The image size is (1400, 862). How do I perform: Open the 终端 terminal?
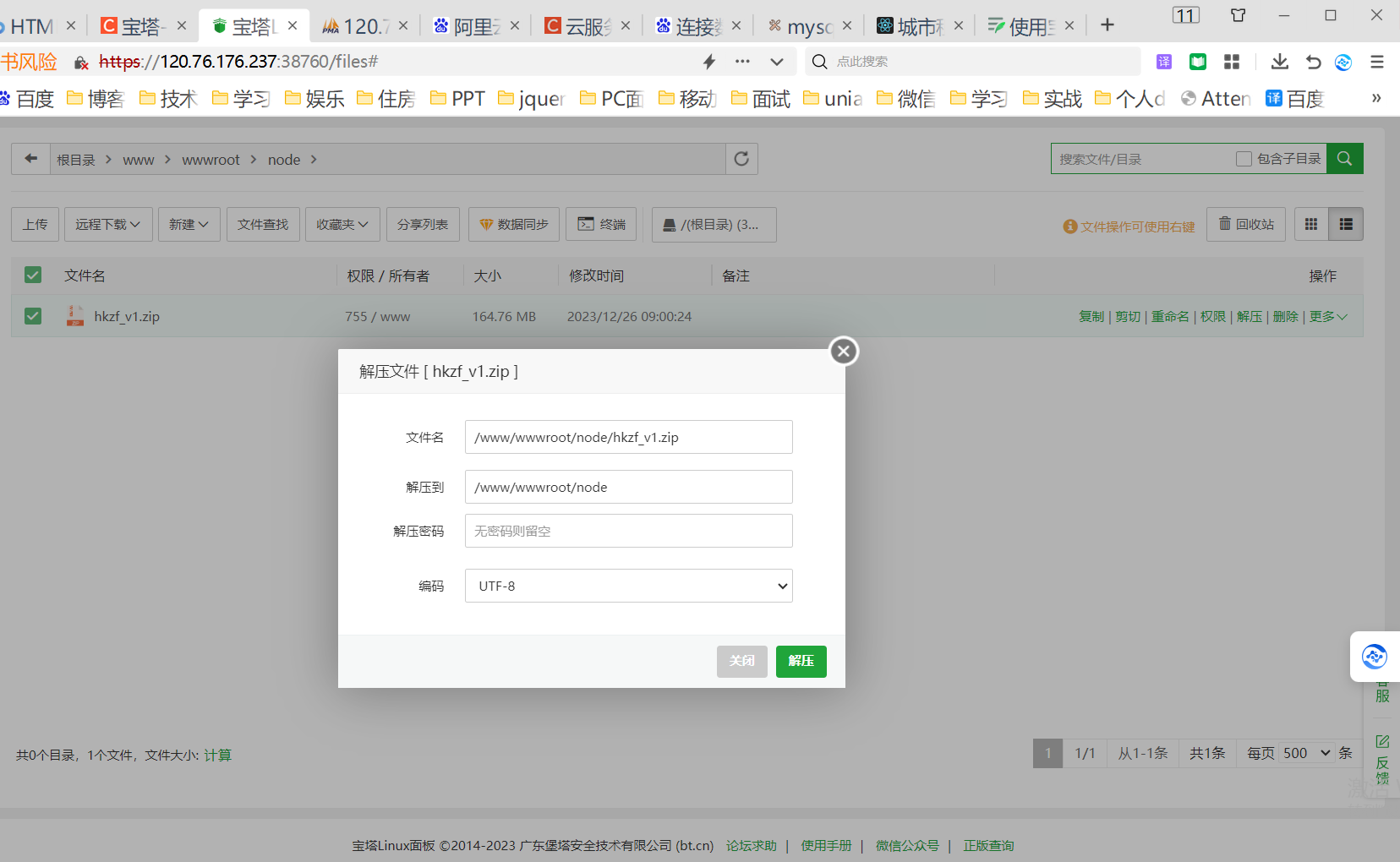pos(601,224)
